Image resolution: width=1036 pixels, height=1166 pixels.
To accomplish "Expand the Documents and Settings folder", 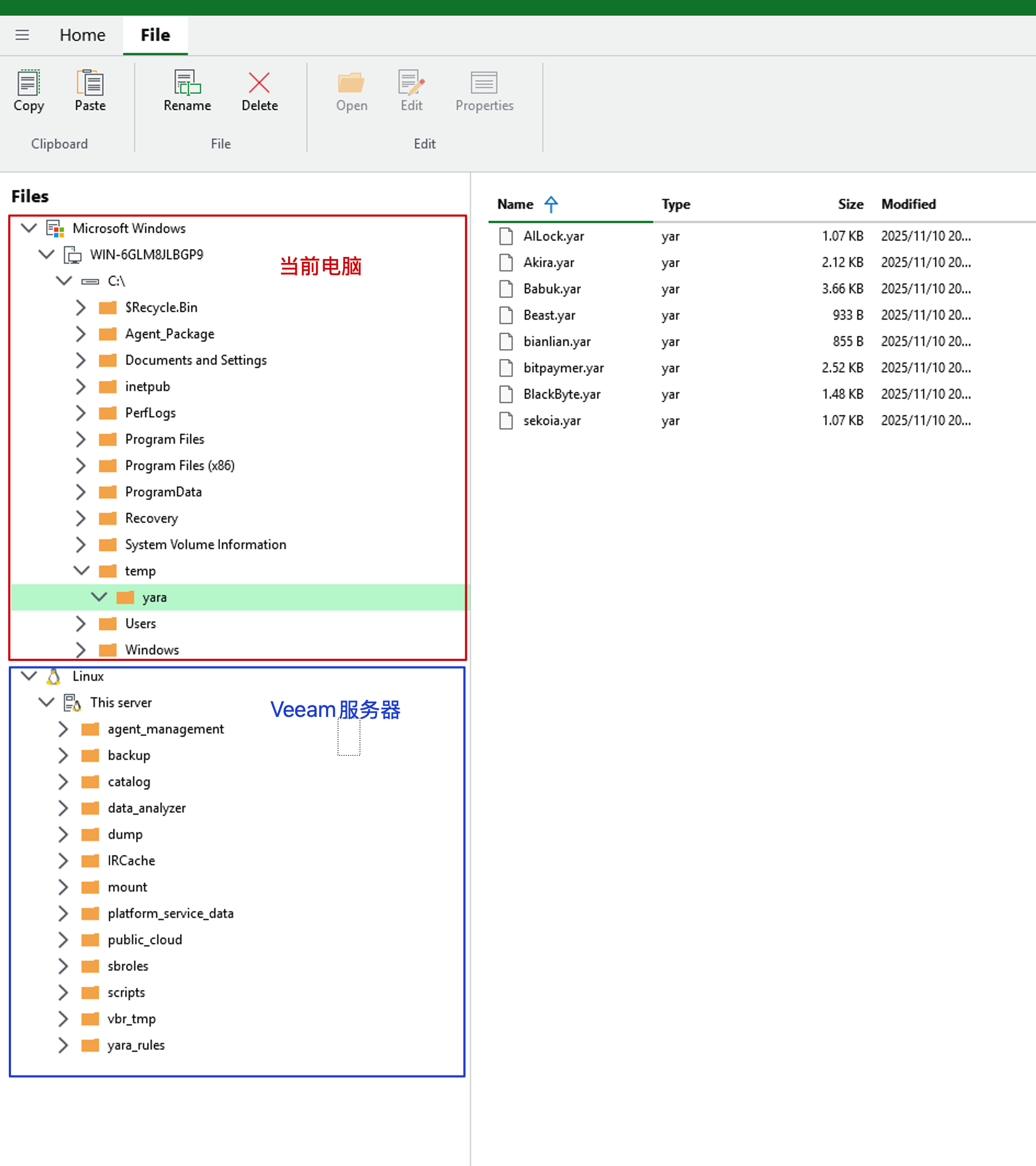I will pos(81,360).
